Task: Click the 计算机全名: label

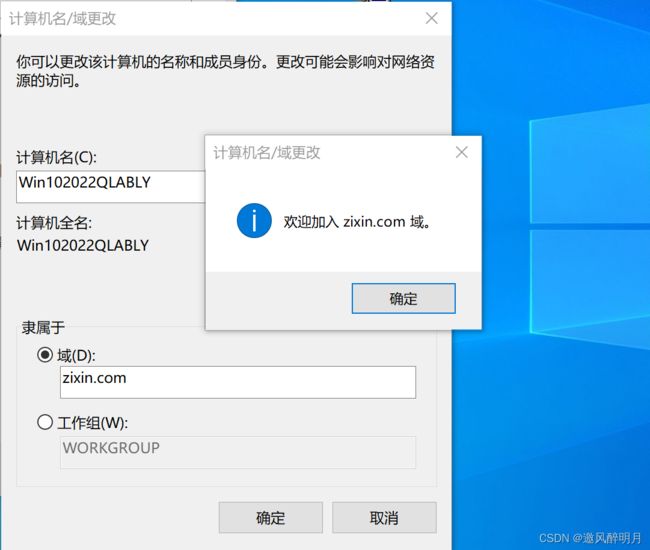Action: tap(54, 223)
